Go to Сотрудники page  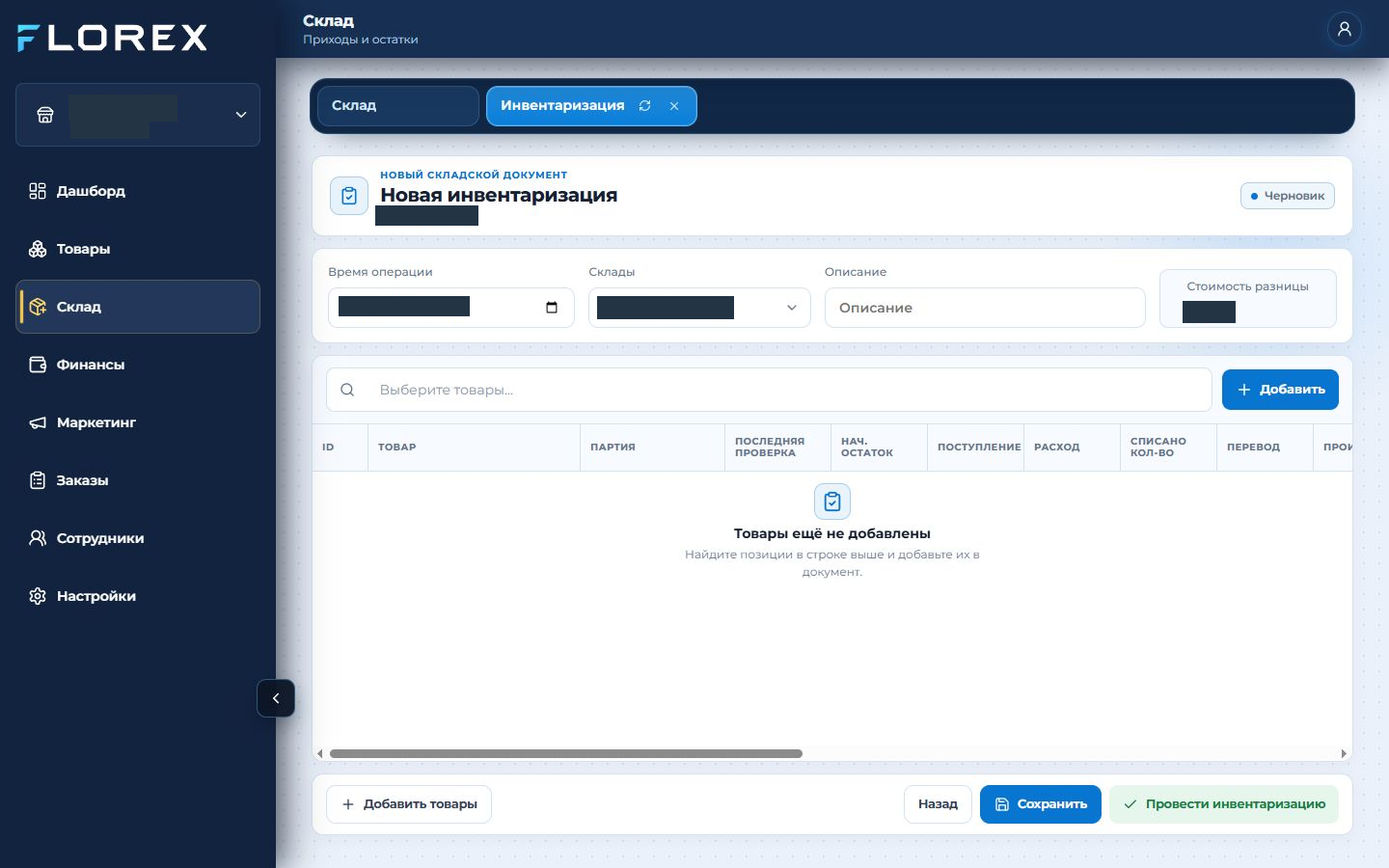click(138, 538)
